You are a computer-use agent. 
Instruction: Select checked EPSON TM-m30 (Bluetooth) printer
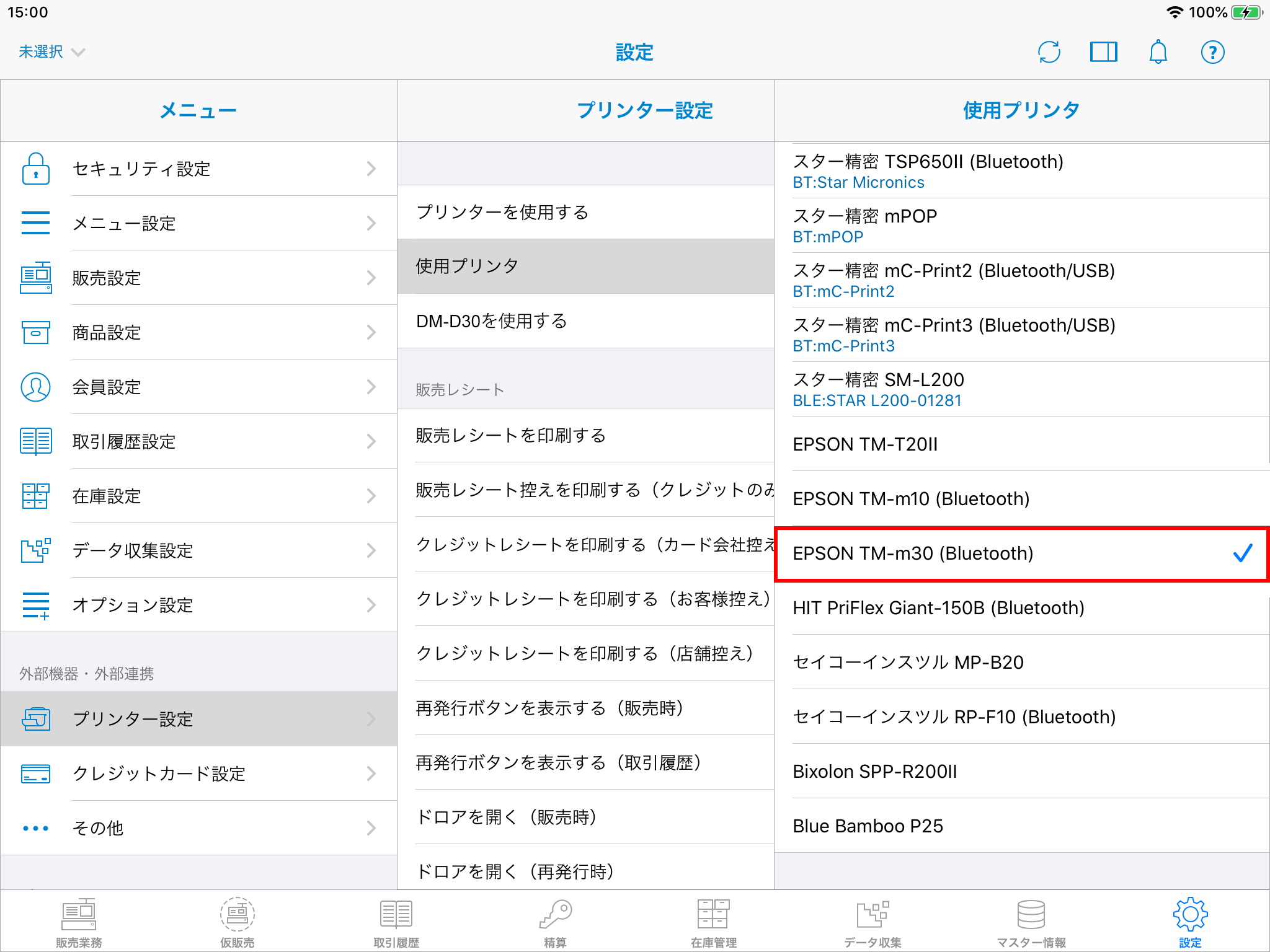1022,553
